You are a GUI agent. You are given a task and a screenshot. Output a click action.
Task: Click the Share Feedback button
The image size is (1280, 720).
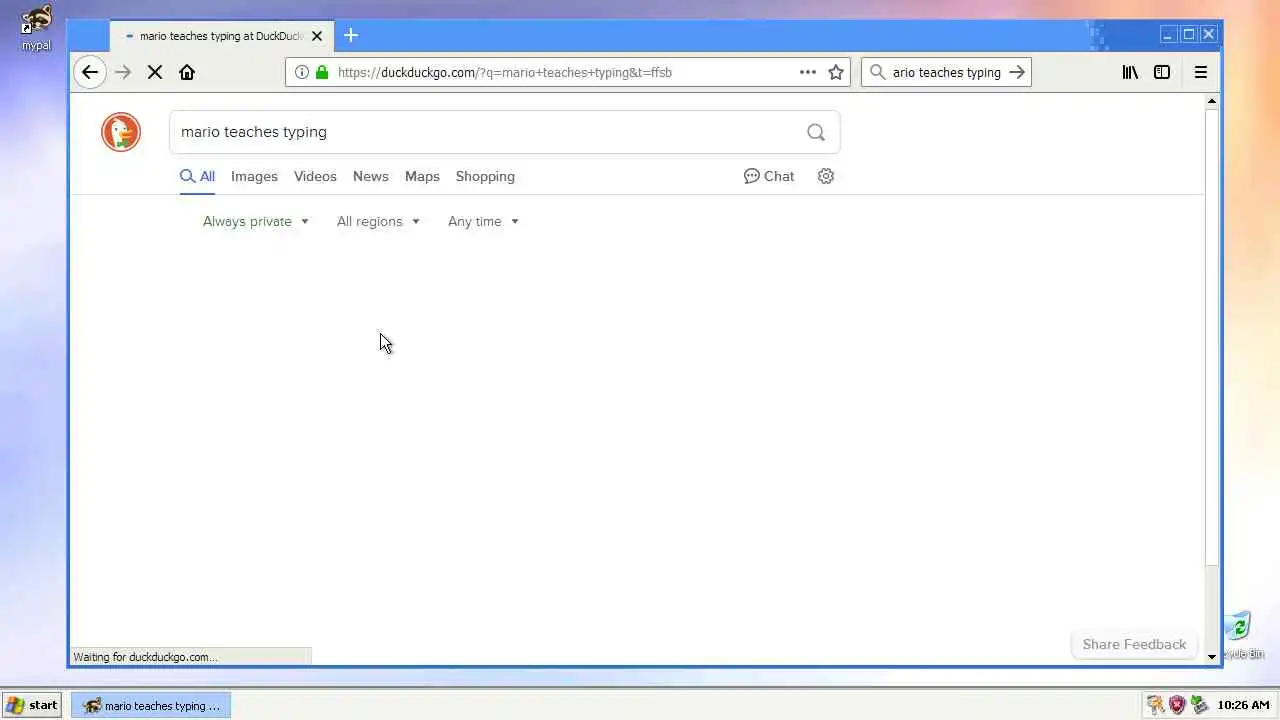click(x=1134, y=644)
